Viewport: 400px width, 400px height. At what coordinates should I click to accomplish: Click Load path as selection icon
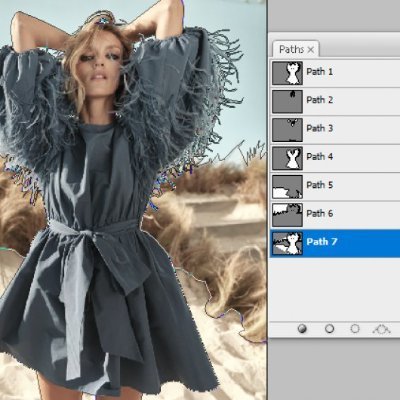tap(355, 329)
